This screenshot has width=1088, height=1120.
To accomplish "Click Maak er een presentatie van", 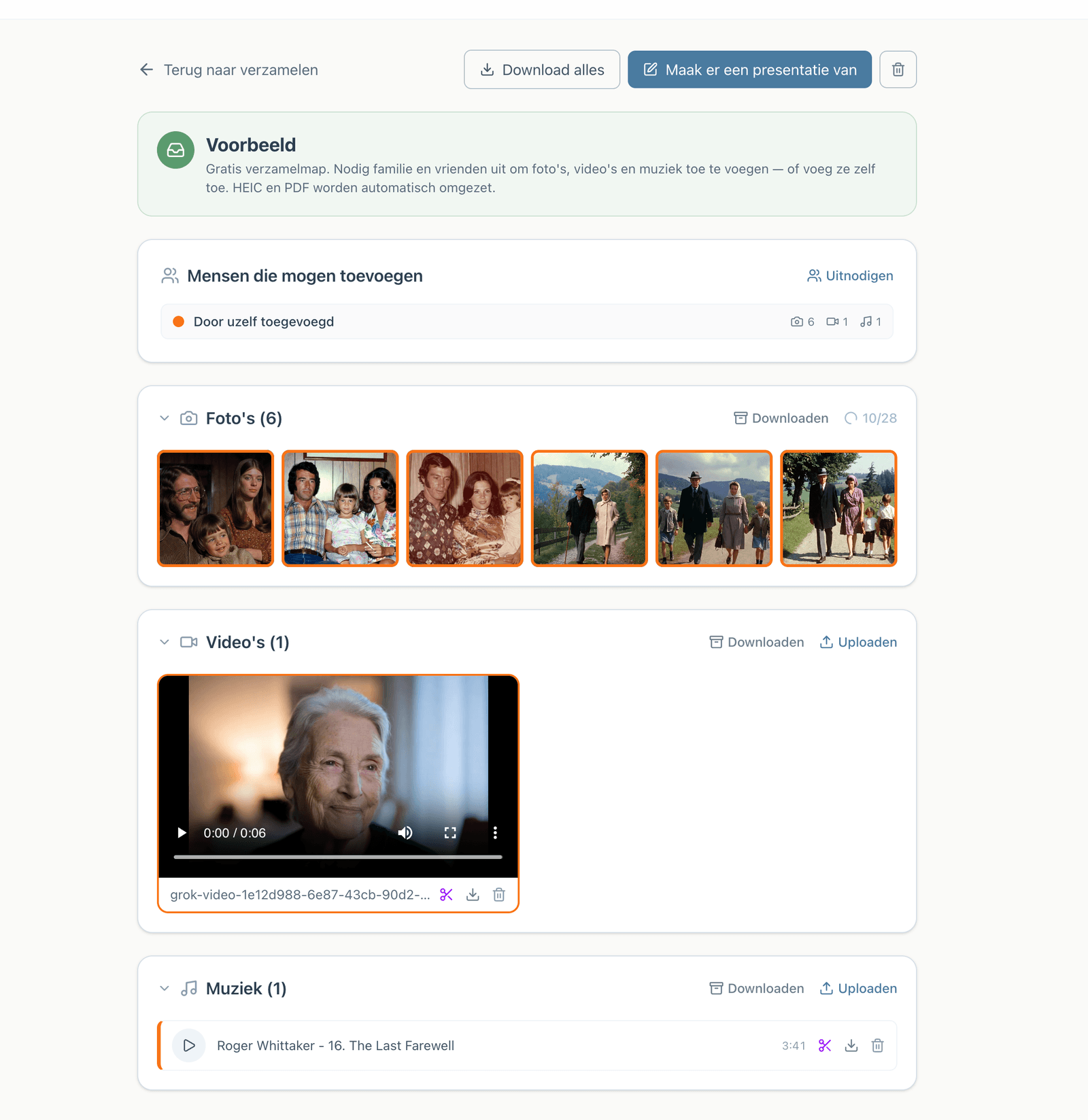I will [749, 69].
